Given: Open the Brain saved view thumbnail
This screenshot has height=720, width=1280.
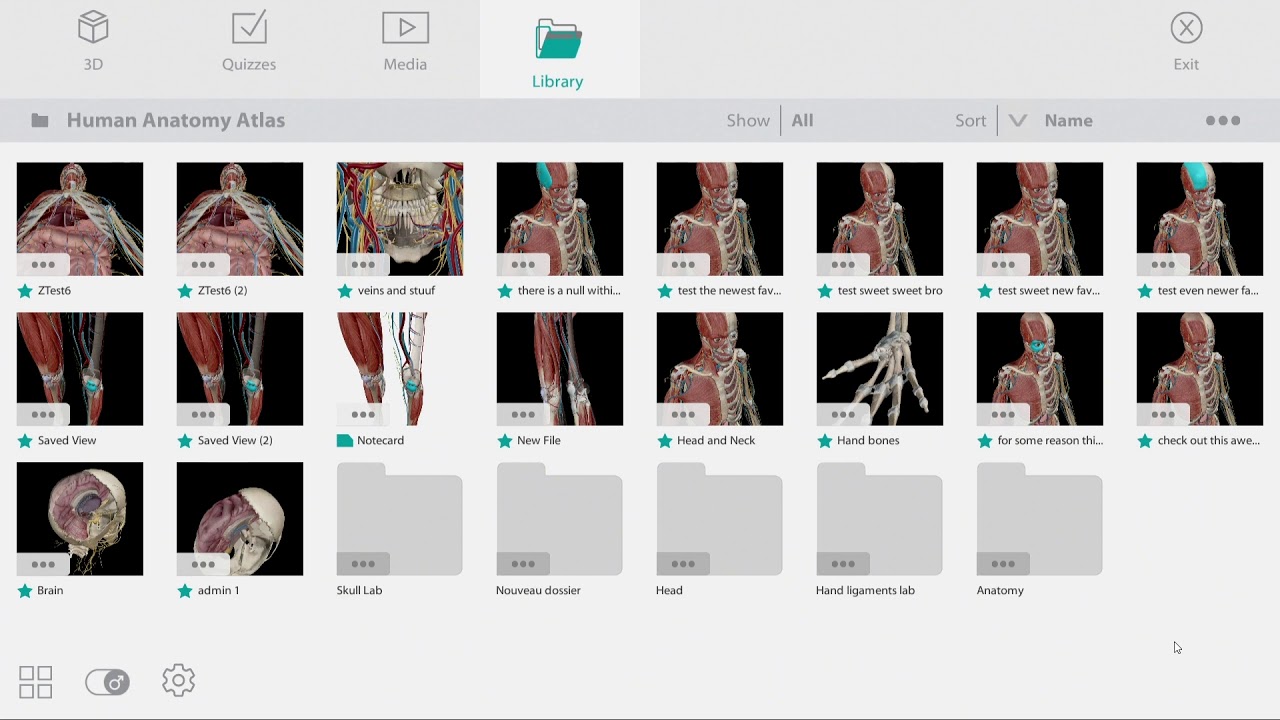Looking at the screenshot, I should pos(80,519).
